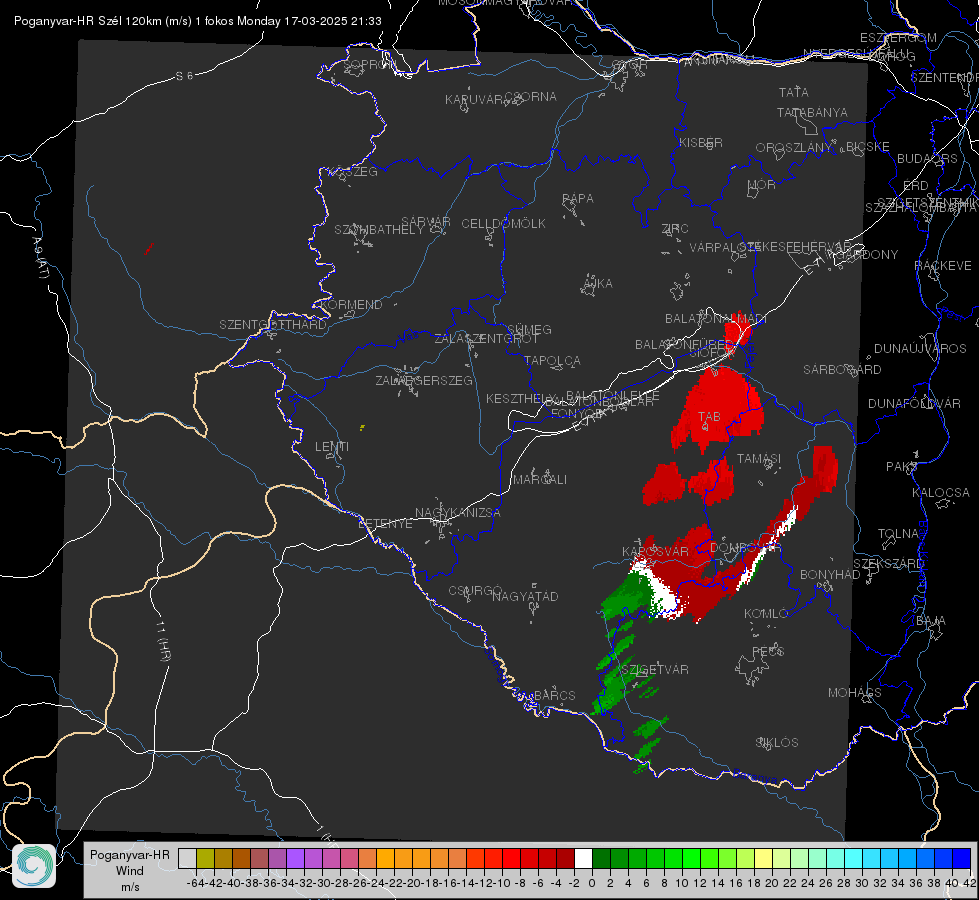979x900 pixels.
Task: Select the BARCS label near the border
Action: coord(555,695)
